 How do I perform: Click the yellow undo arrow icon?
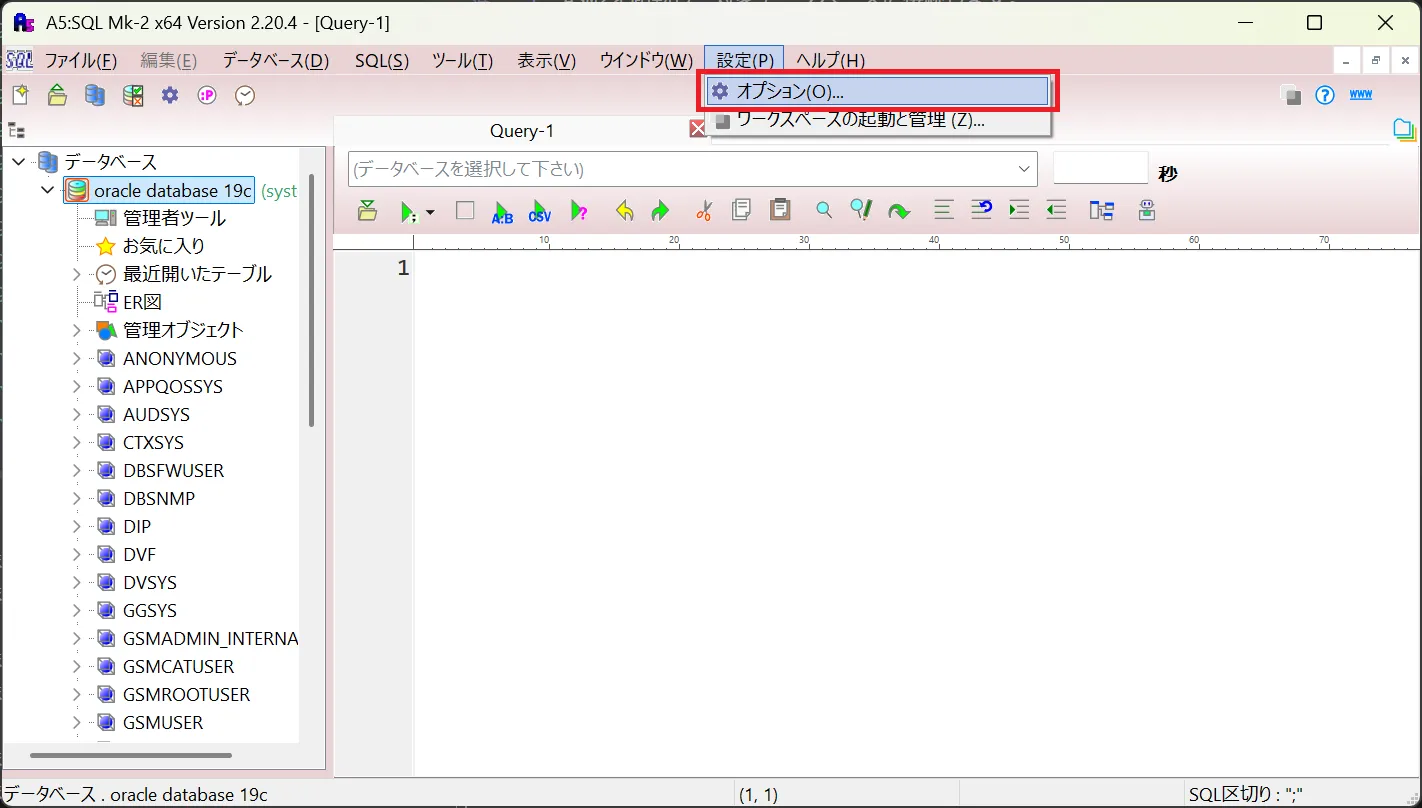625,211
